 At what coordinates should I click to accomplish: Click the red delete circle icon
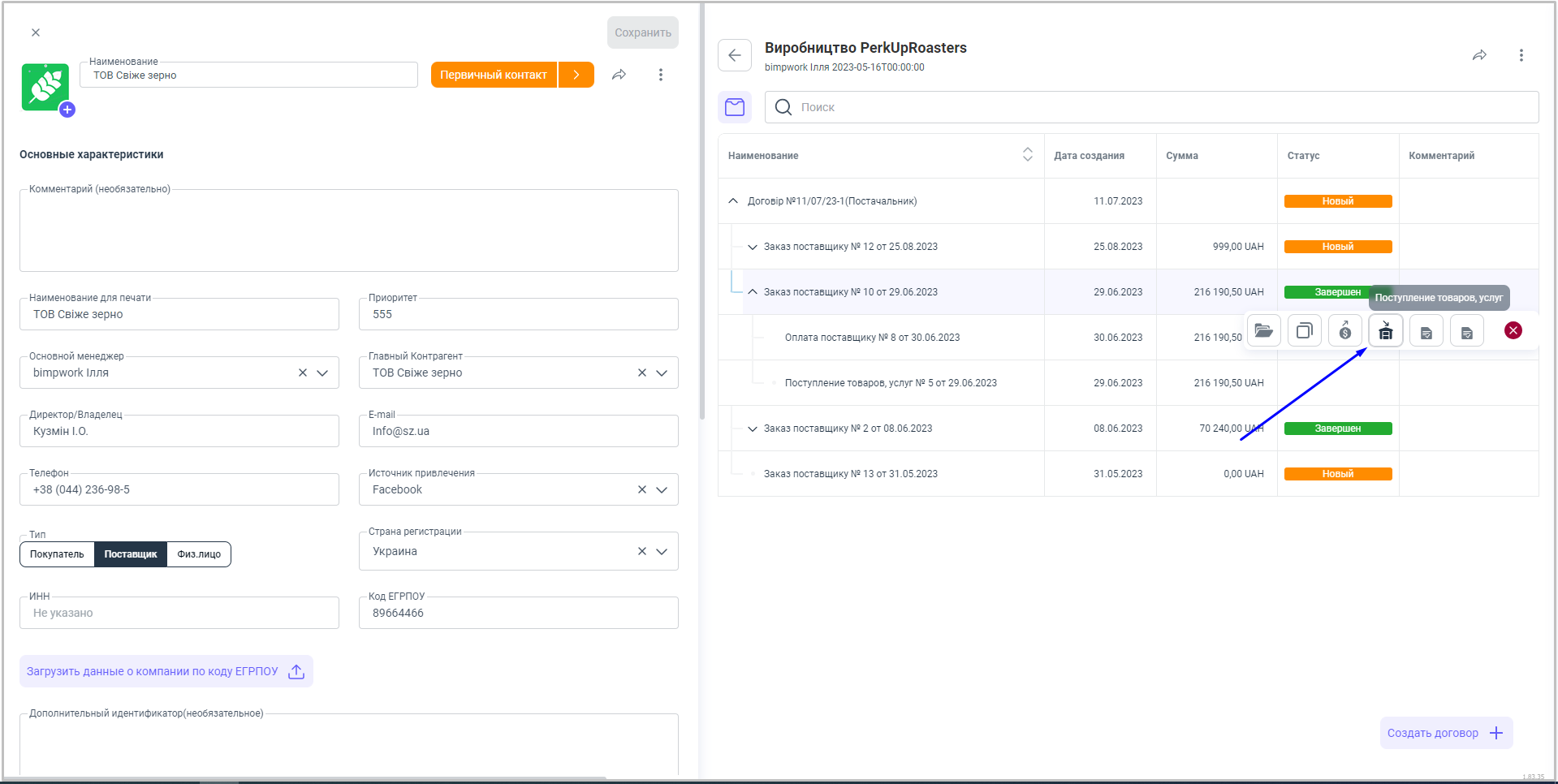(x=1513, y=330)
